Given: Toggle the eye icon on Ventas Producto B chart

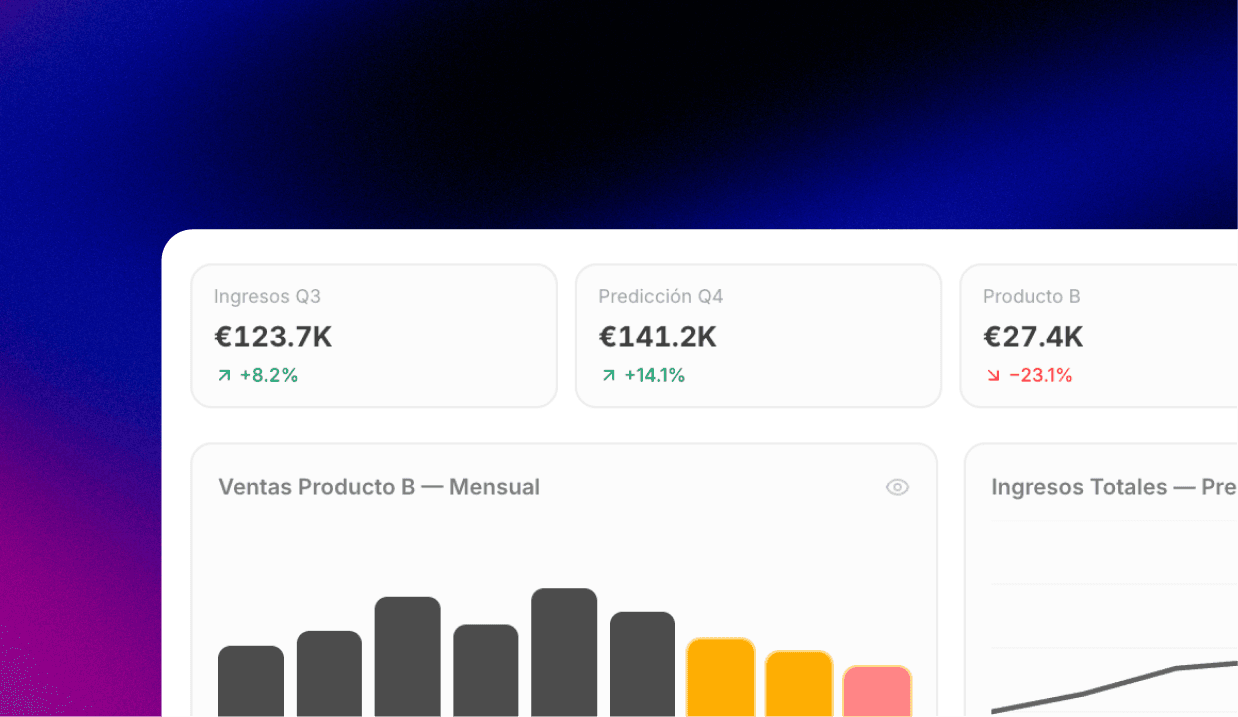Looking at the screenshot, I should coord(897,487).
